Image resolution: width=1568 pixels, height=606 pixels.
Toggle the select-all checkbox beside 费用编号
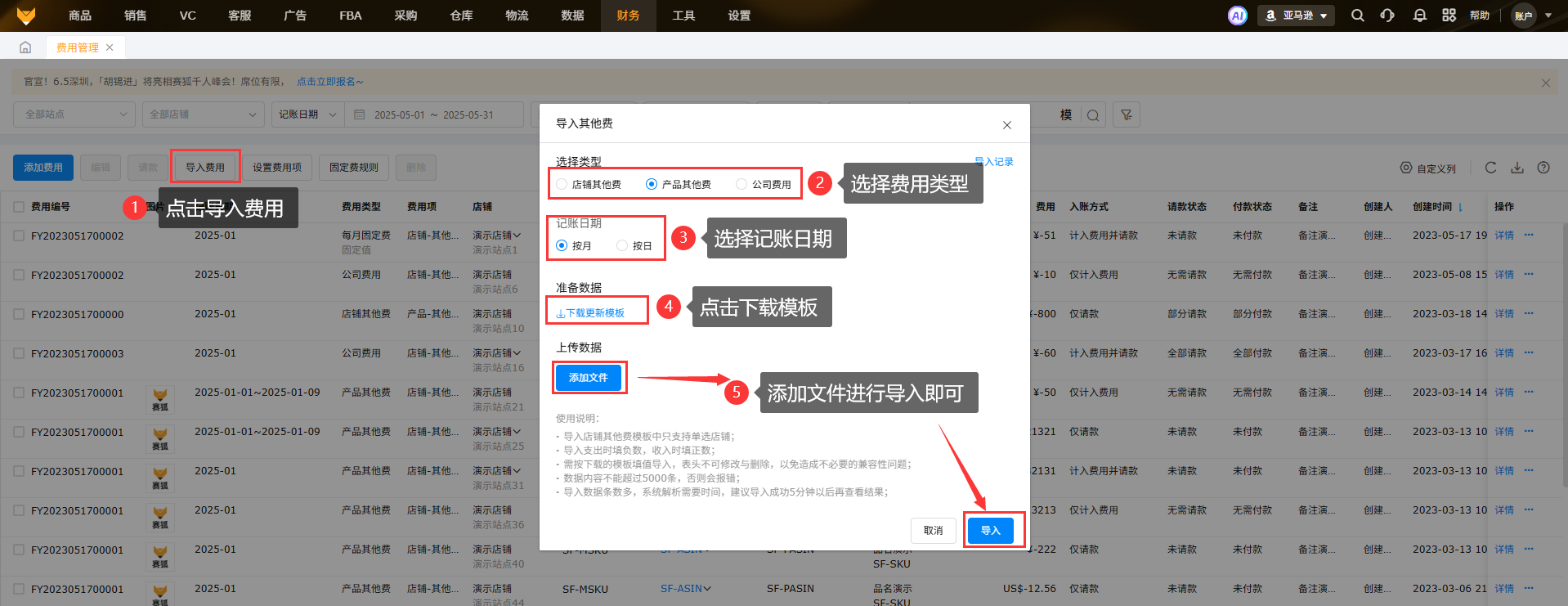[19, 207]
